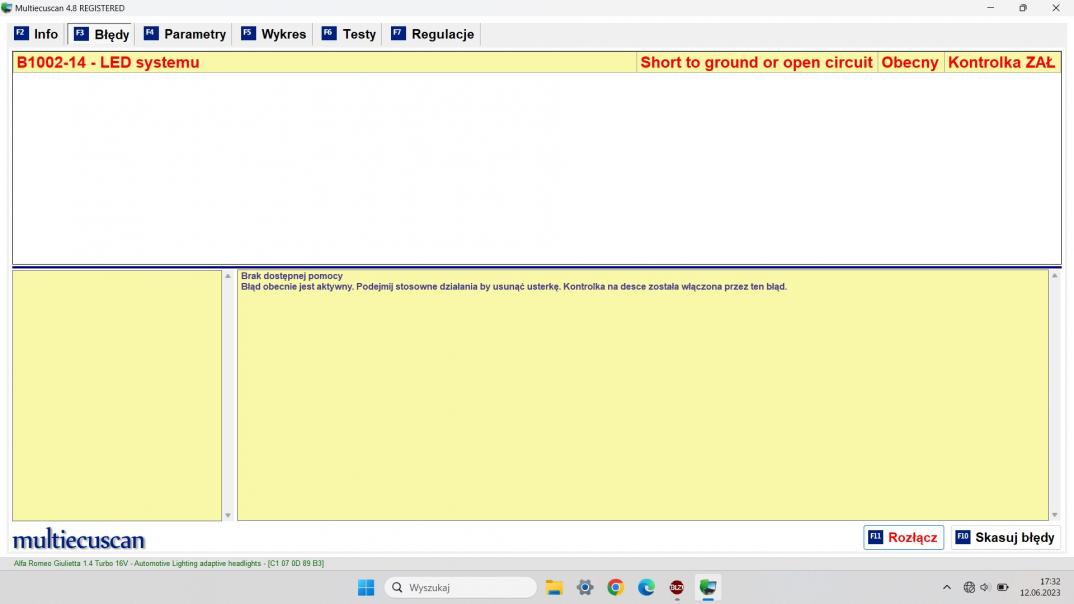
Task: Open network status in system tray
Action: (969, 588)
